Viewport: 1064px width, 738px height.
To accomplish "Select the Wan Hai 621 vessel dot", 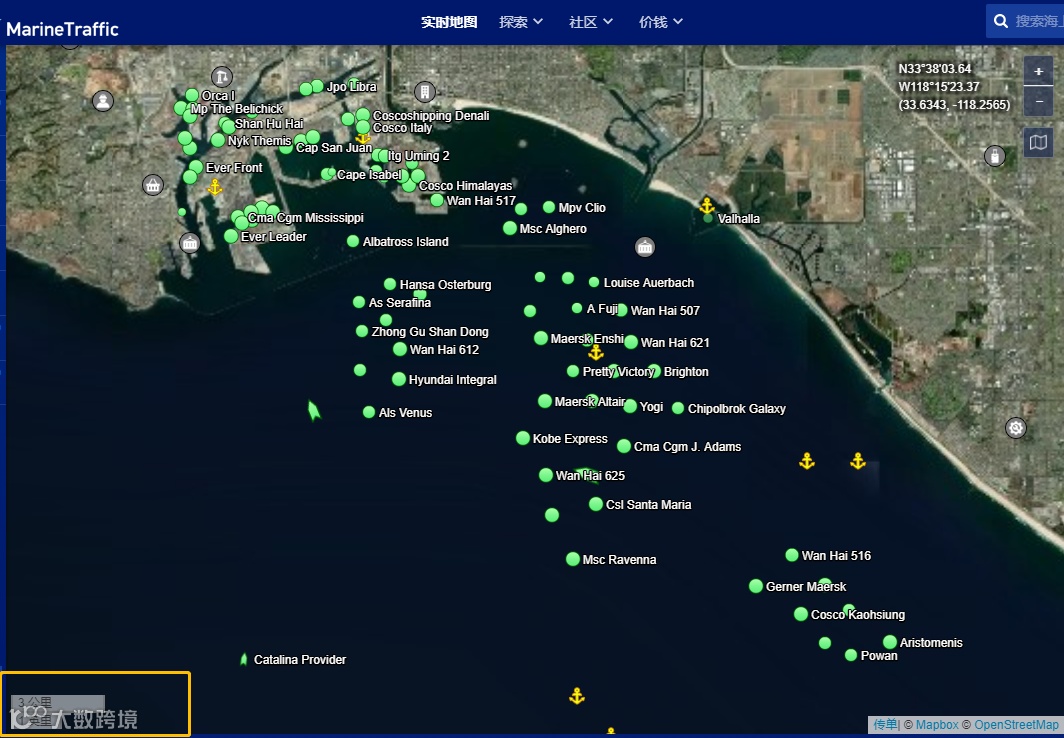I will (631, 342).
